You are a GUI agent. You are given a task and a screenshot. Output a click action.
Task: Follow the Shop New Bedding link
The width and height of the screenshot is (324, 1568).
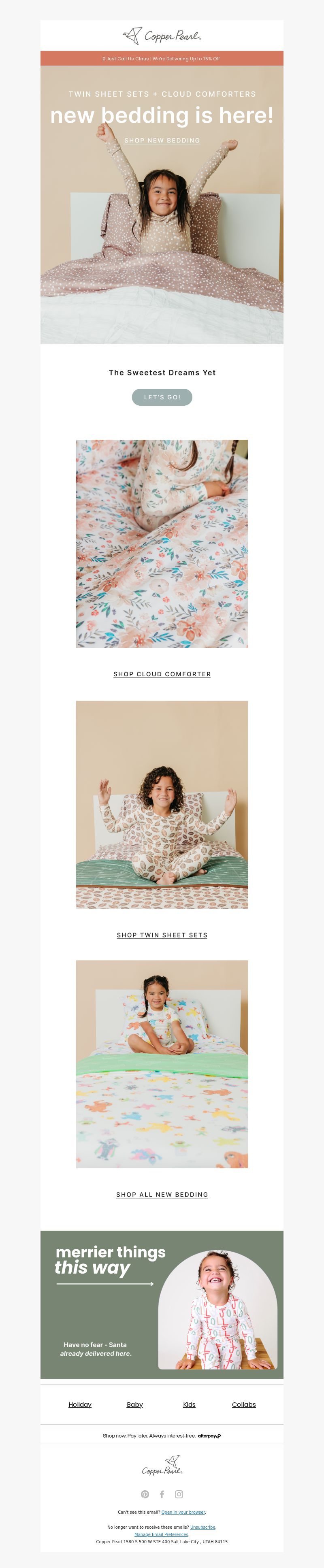coord(162,141)
